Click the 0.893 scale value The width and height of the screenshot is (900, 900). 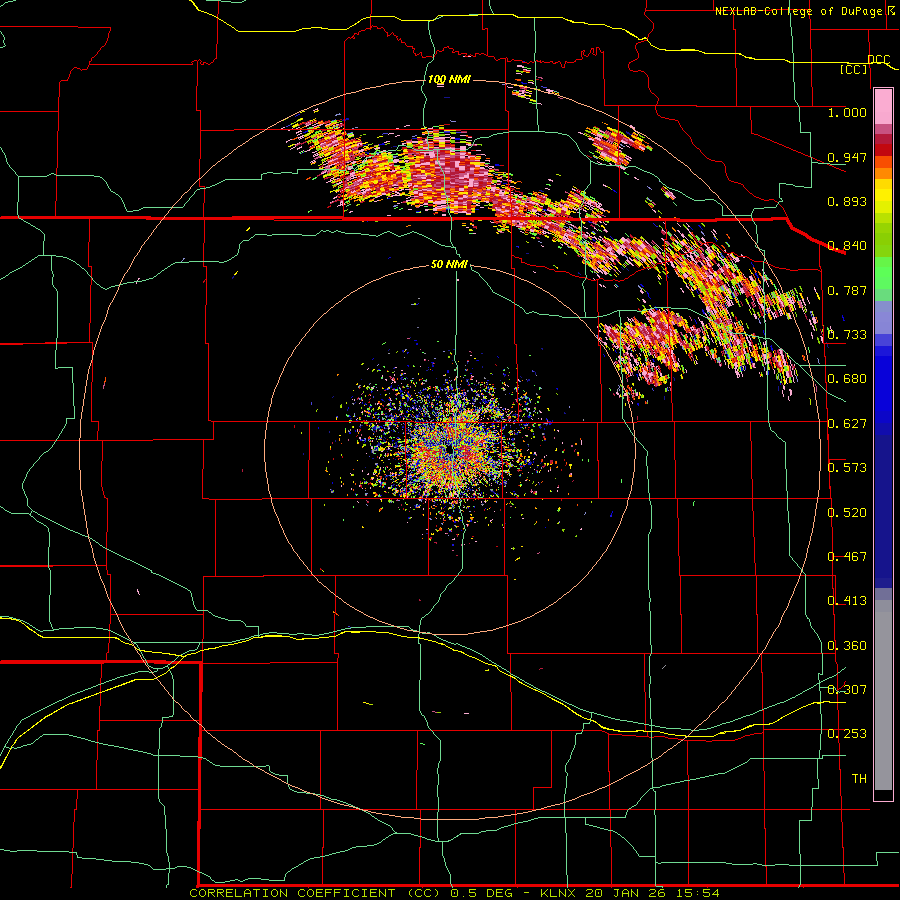[x=847, y=201]
